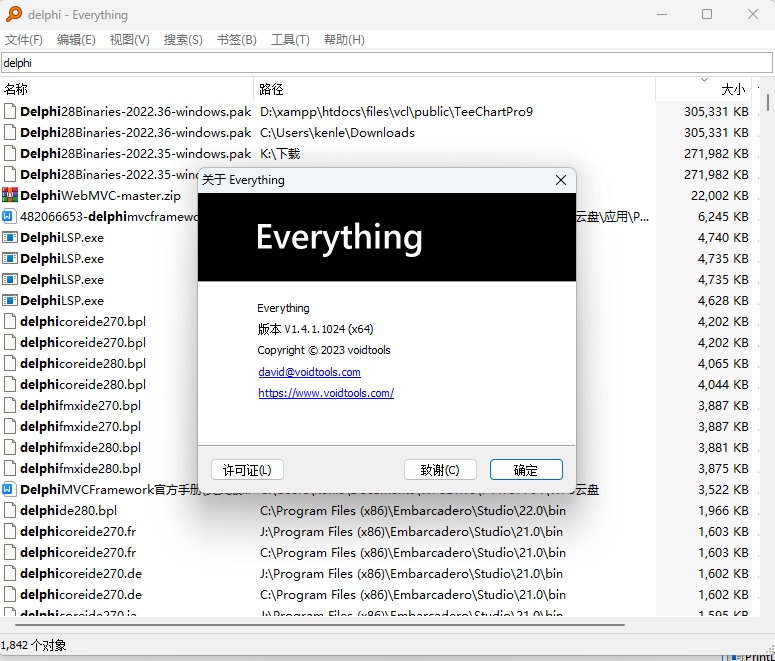
Task: Click the DelphiWebMVC-master.zip archive icon
Action: 10,195
